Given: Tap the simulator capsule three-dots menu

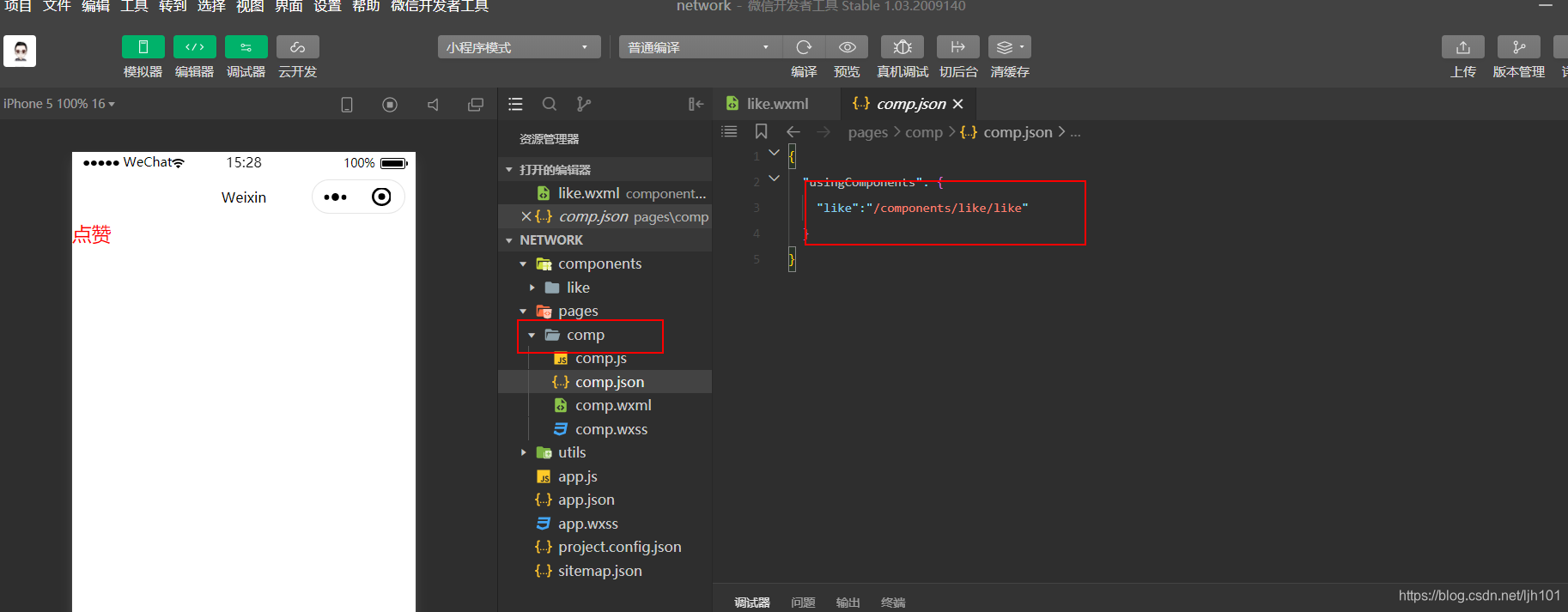Looking at the screenshot, I should click(335, 197).
